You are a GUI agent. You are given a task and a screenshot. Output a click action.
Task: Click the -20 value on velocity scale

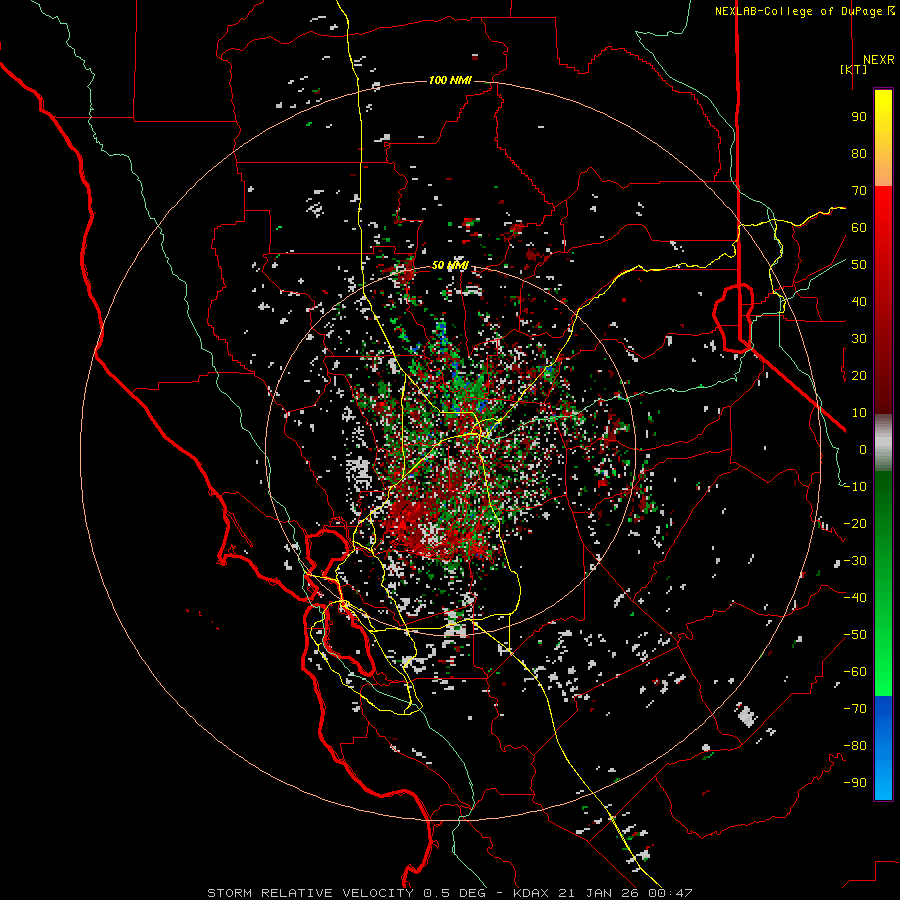855,523
